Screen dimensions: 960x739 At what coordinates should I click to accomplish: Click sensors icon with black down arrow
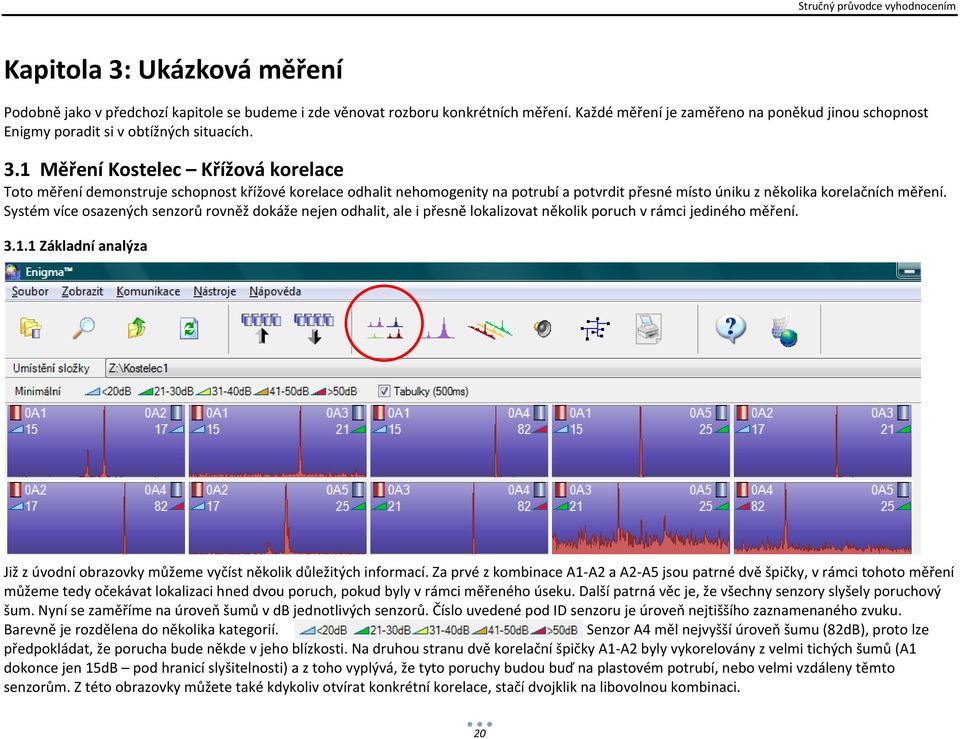pos(314,328)
